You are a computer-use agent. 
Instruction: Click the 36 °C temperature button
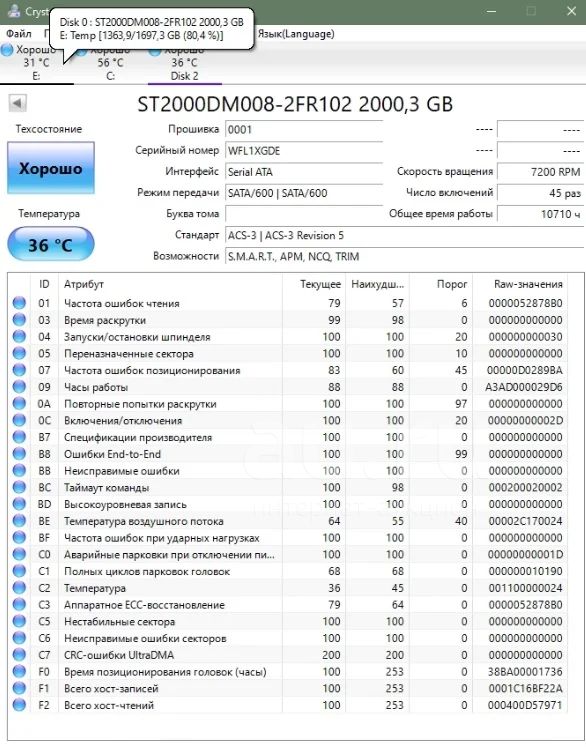51,244
